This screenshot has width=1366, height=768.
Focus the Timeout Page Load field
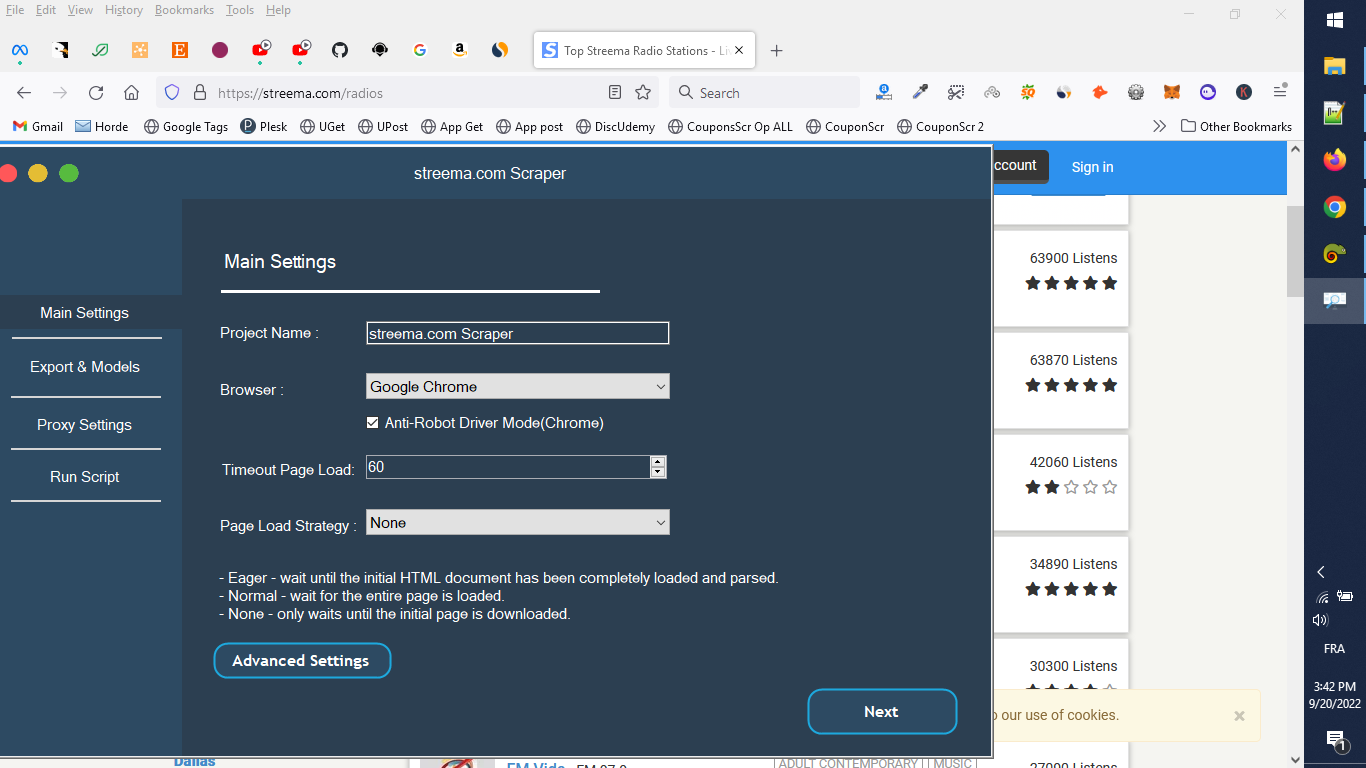coord(508,467)
